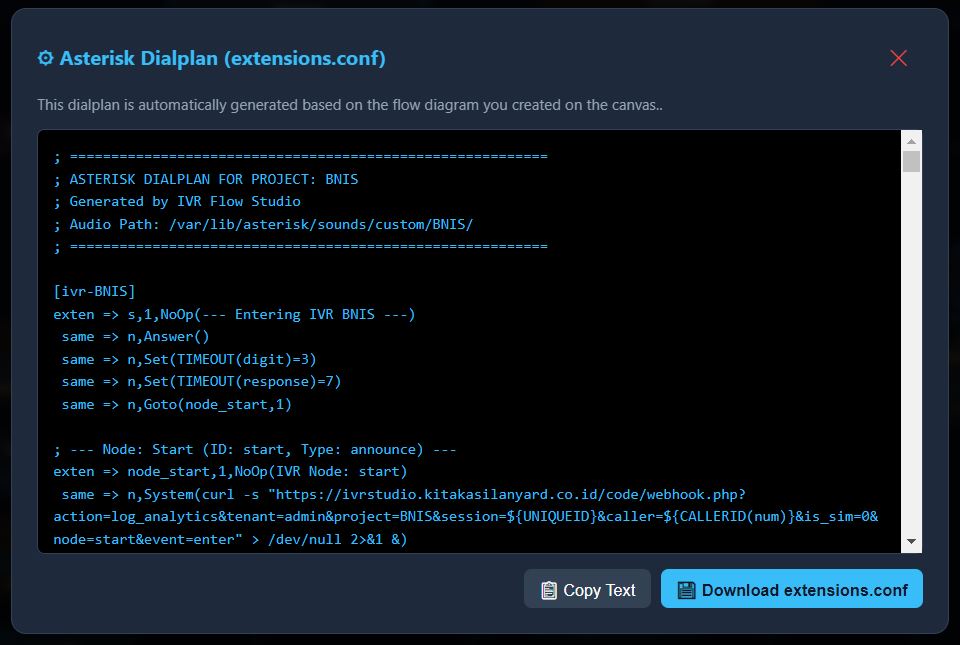This screenshot has width=960, height=645.
Task: Click the code box scrollbar thumb
Action: pos(911,162)
